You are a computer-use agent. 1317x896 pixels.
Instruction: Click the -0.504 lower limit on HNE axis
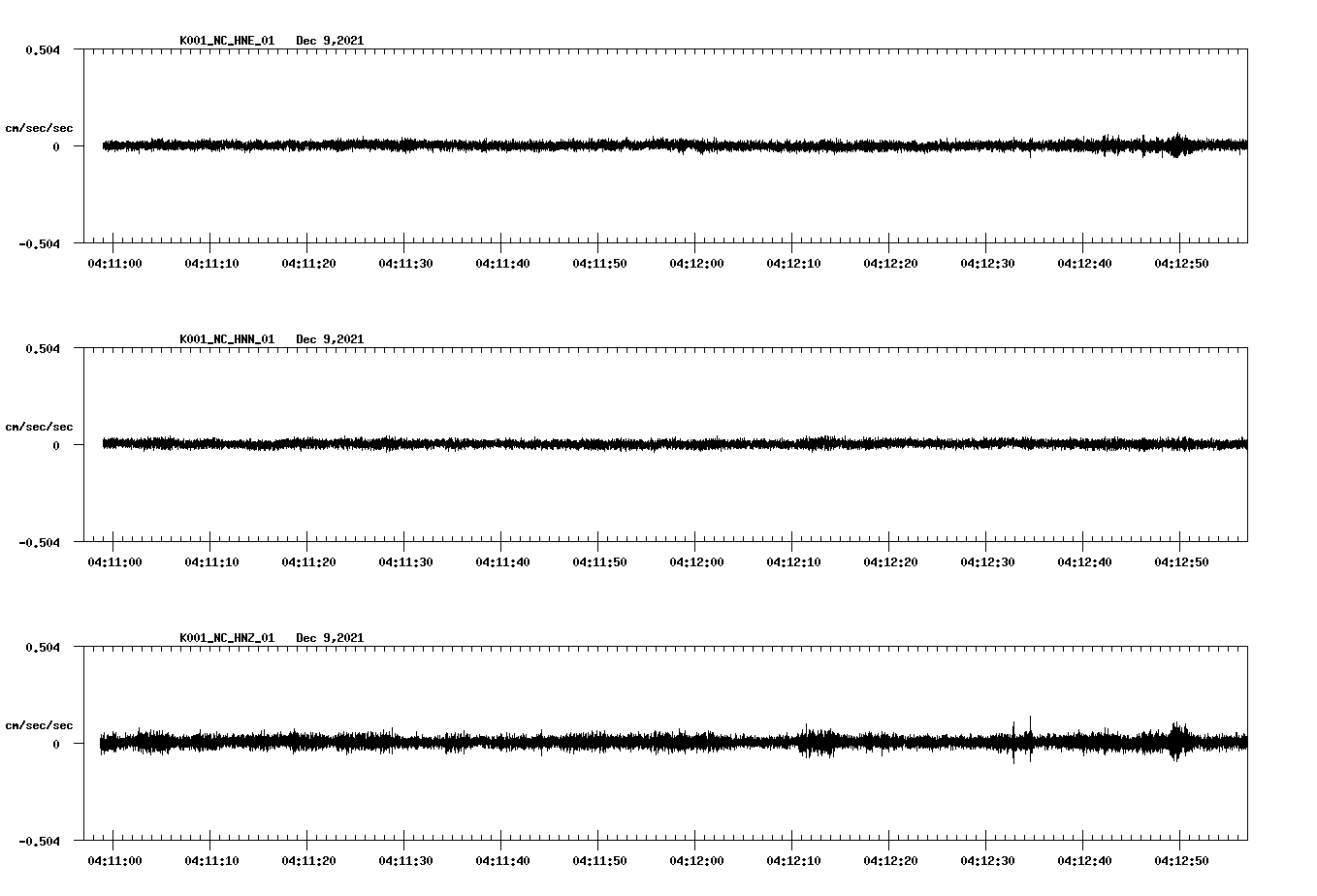(39, 243)
